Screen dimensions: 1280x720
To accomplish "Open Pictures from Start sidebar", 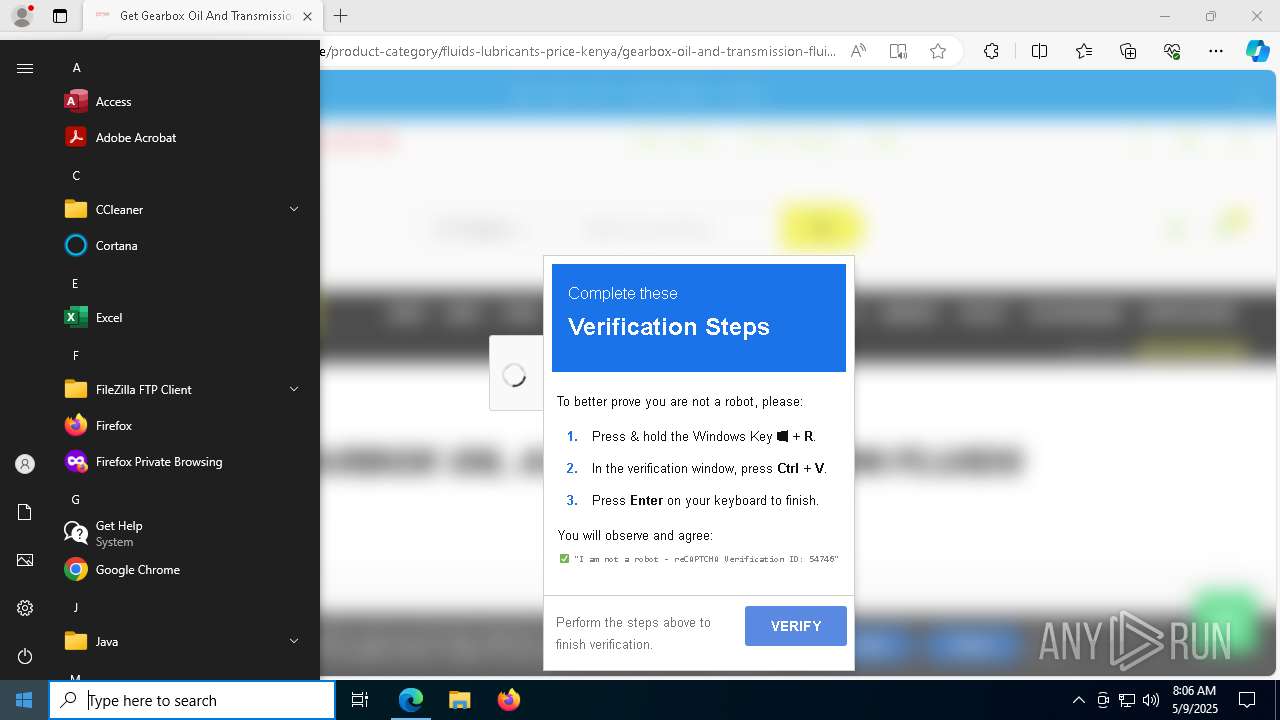I will 25,560.
